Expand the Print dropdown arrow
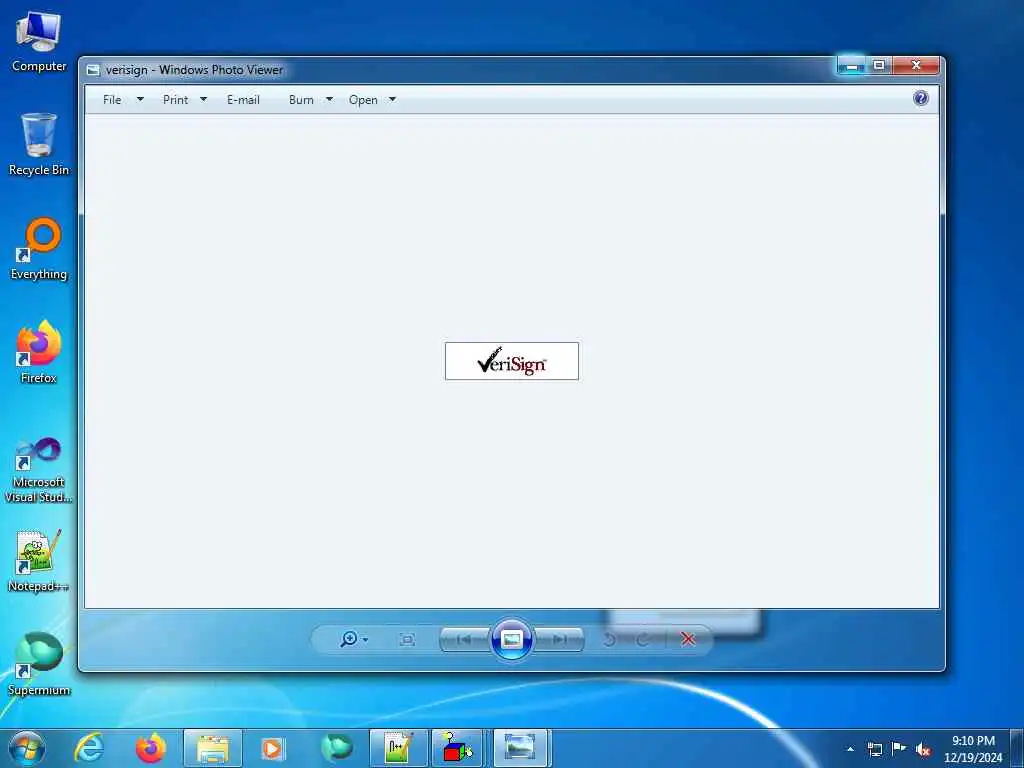Screen dimensions: 1024x768 [x=203, y=100]
